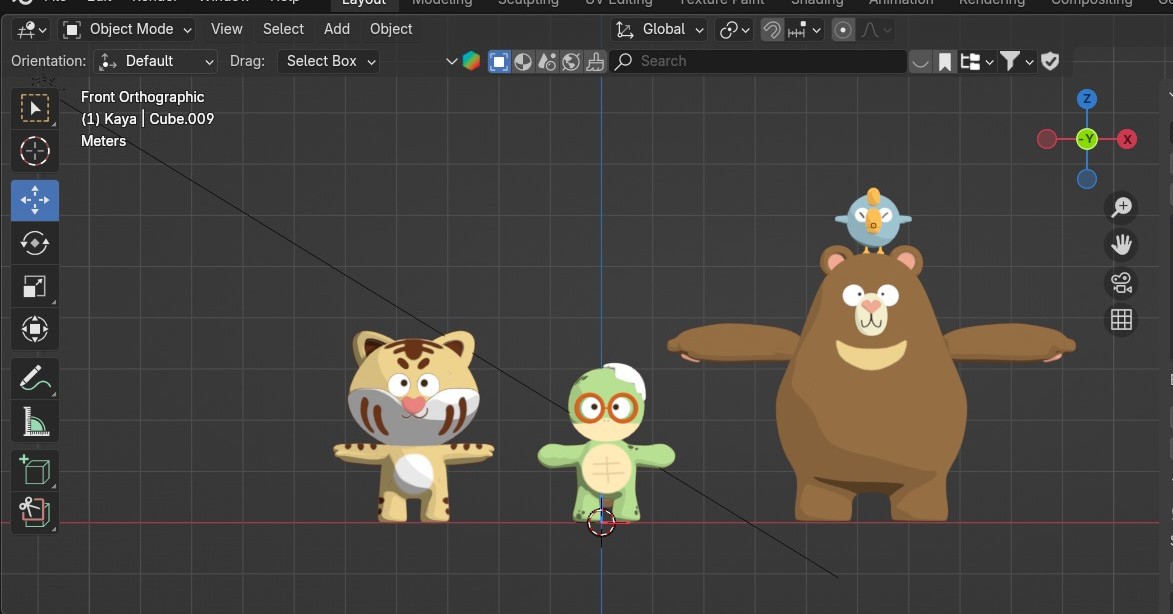Viewport: 1173px width, 614px height.
Task: Select the Select Box tool in toolbar
Action: (34, 108)
